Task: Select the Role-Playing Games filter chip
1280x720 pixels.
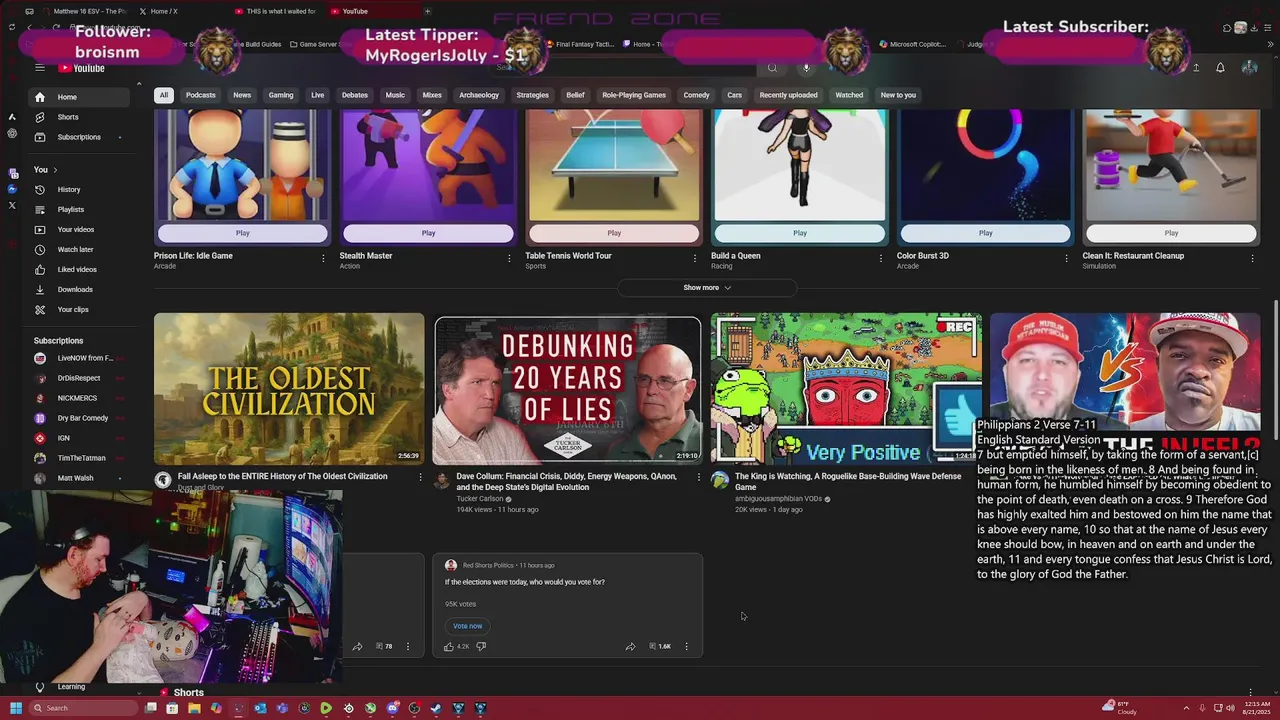Action: pyautogui.click(x=634, y=95)
